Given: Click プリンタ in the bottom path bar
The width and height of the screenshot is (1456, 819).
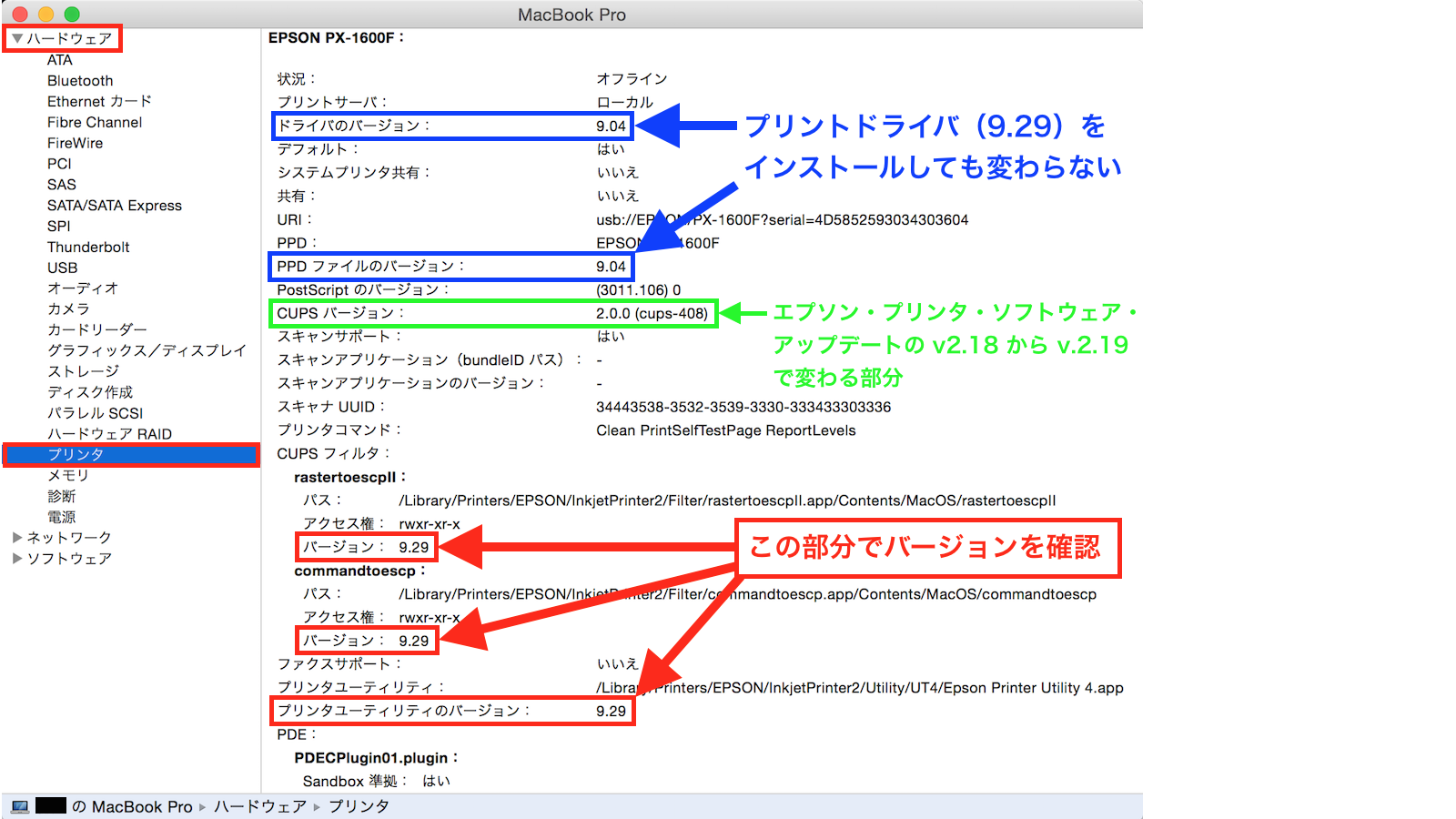Looking at the screenshot, I should tap(359, 807).
